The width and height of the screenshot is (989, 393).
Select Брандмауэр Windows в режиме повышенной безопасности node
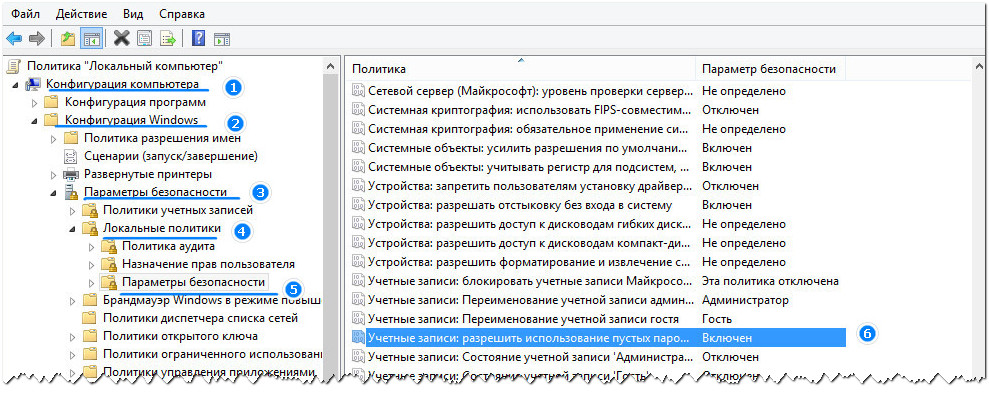point(212,300)
